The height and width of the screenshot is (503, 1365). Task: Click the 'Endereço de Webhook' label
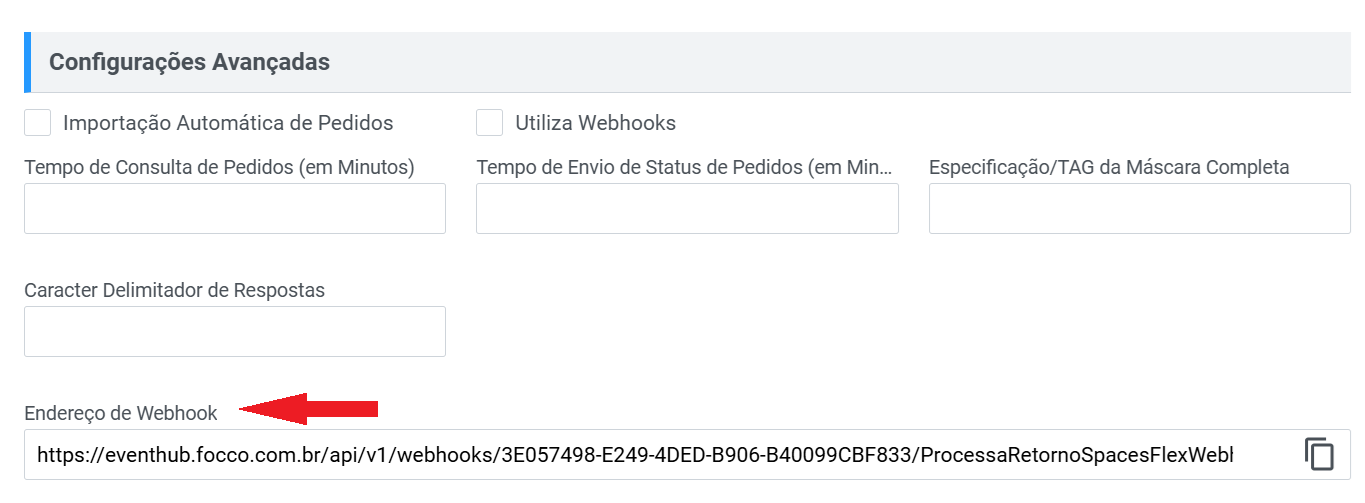(121, 413)
